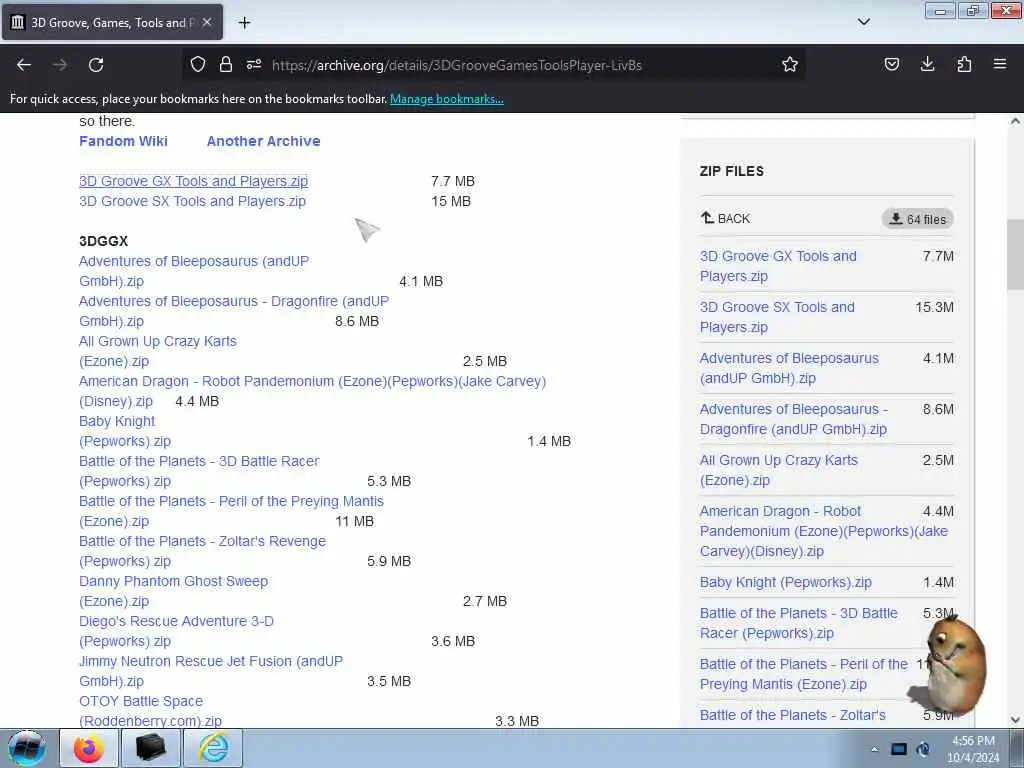Bookmark this page with the star icon
The width and height of the screenshot is (1024, 768).
tap(790, 64)
